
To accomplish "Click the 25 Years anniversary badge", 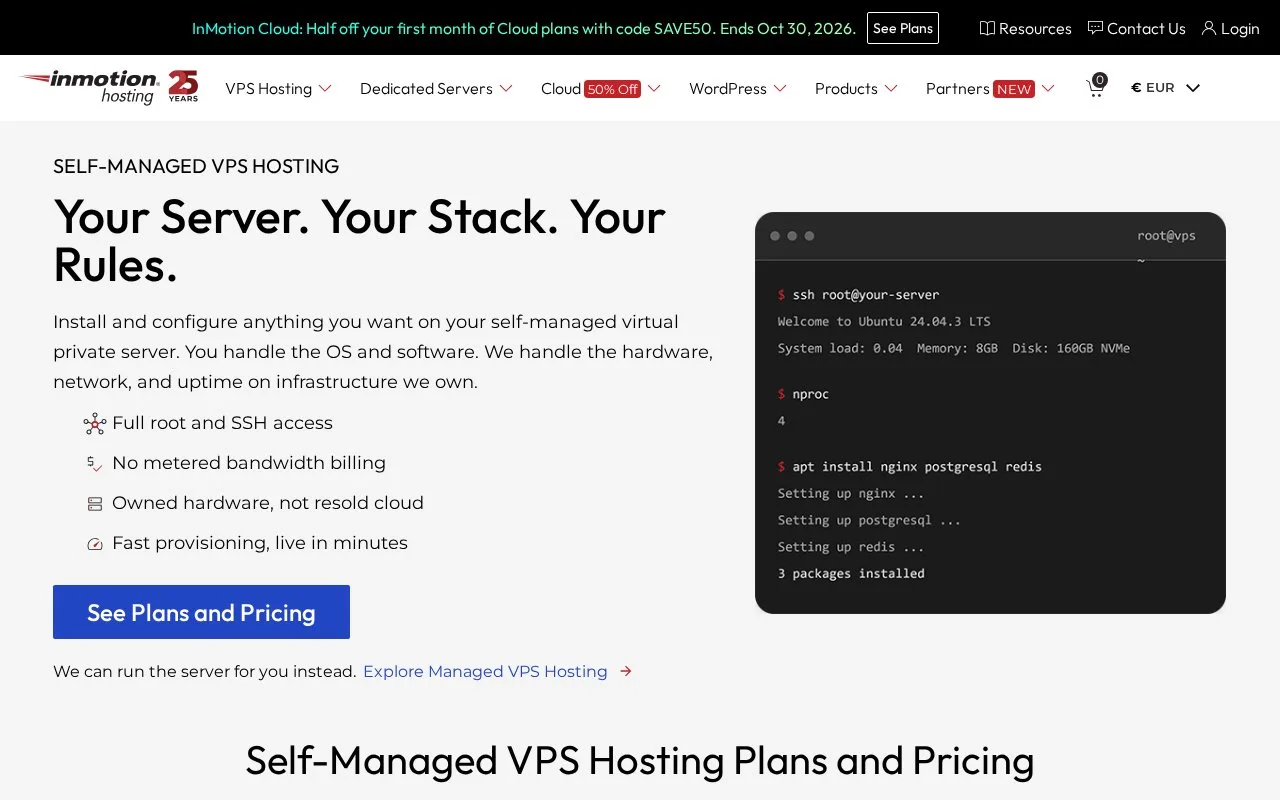I will (x=183, y=87).
